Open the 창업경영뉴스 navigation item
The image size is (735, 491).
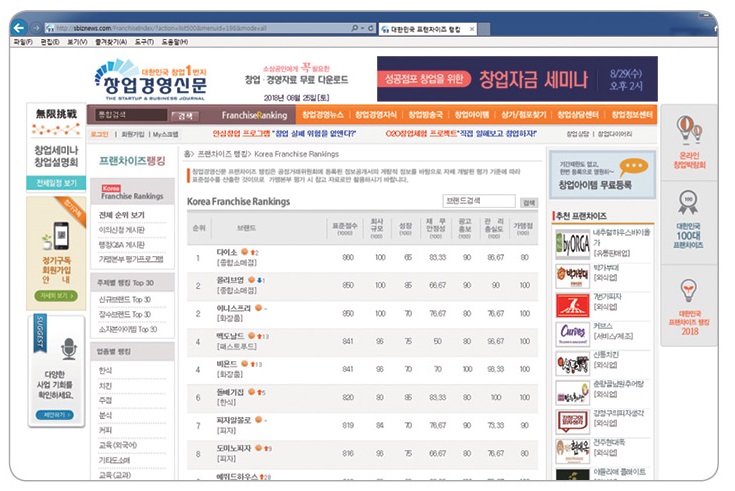coord(322,115)
